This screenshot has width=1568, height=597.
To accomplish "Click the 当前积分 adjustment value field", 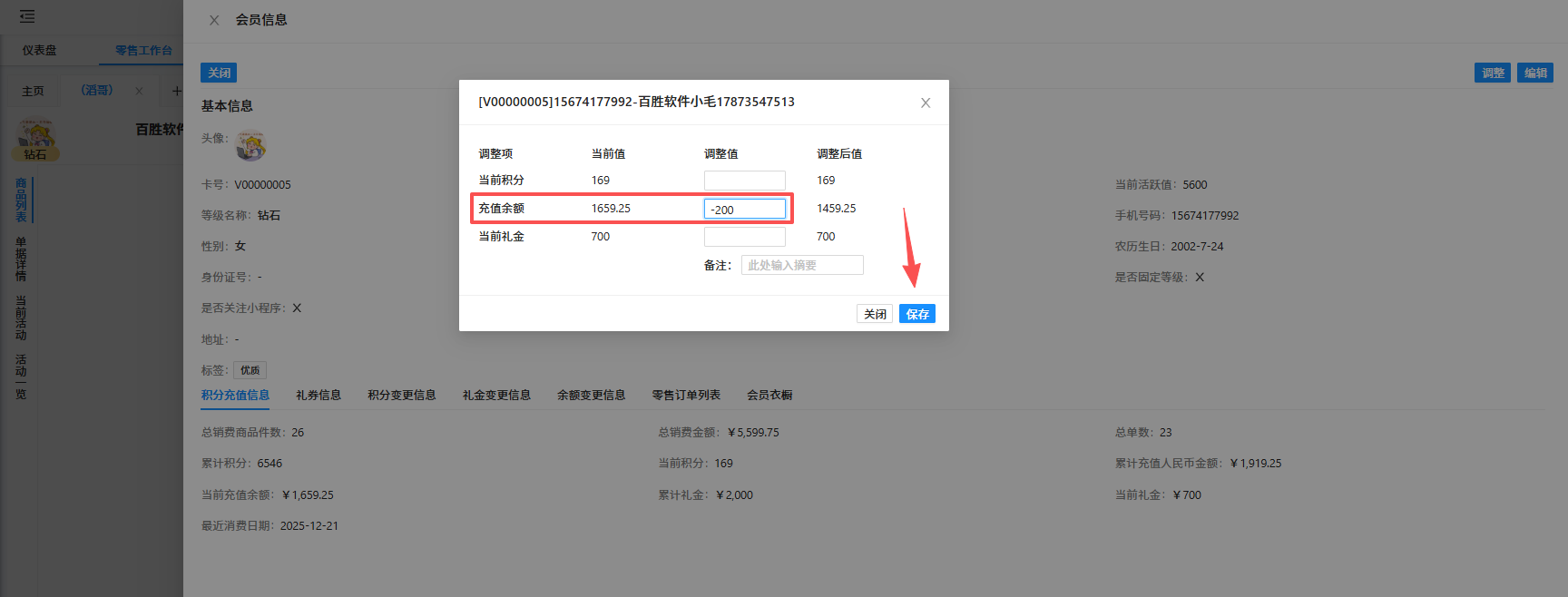I will (745, 181).
